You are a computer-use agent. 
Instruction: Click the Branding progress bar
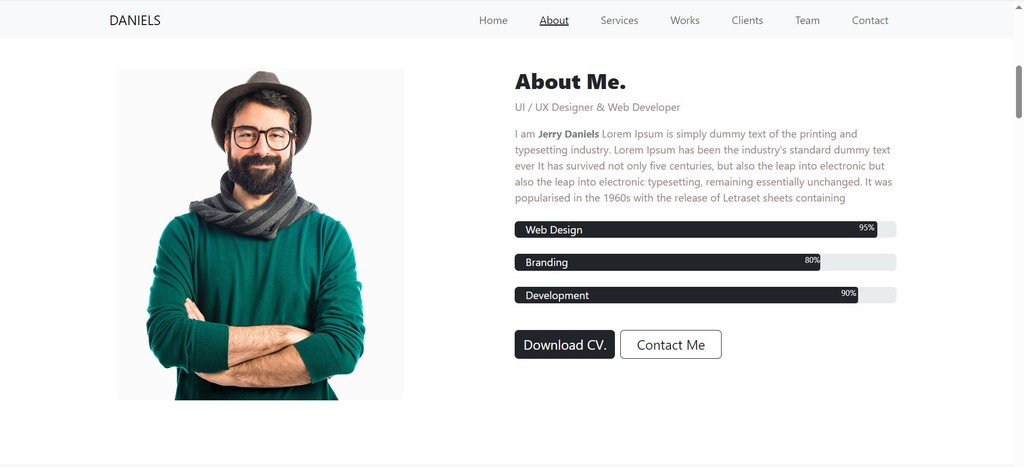tap(705, 262)
